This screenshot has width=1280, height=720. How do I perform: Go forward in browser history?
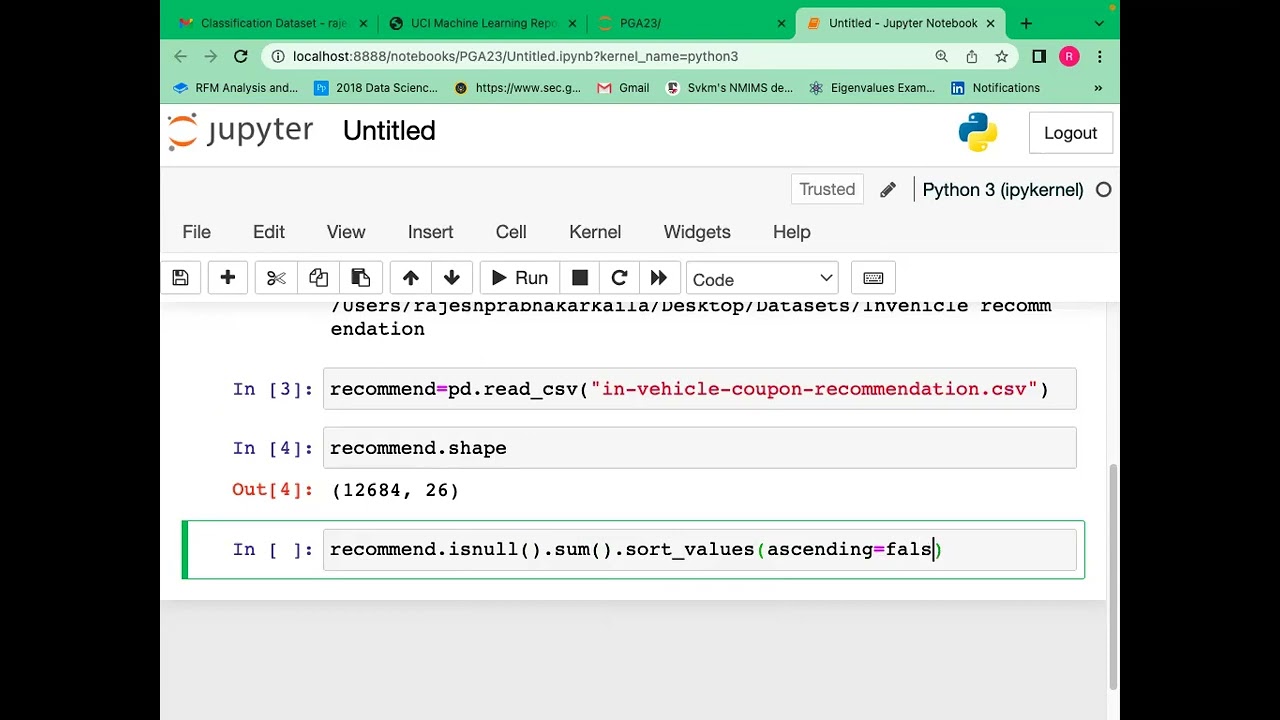(x=210, y=57)
